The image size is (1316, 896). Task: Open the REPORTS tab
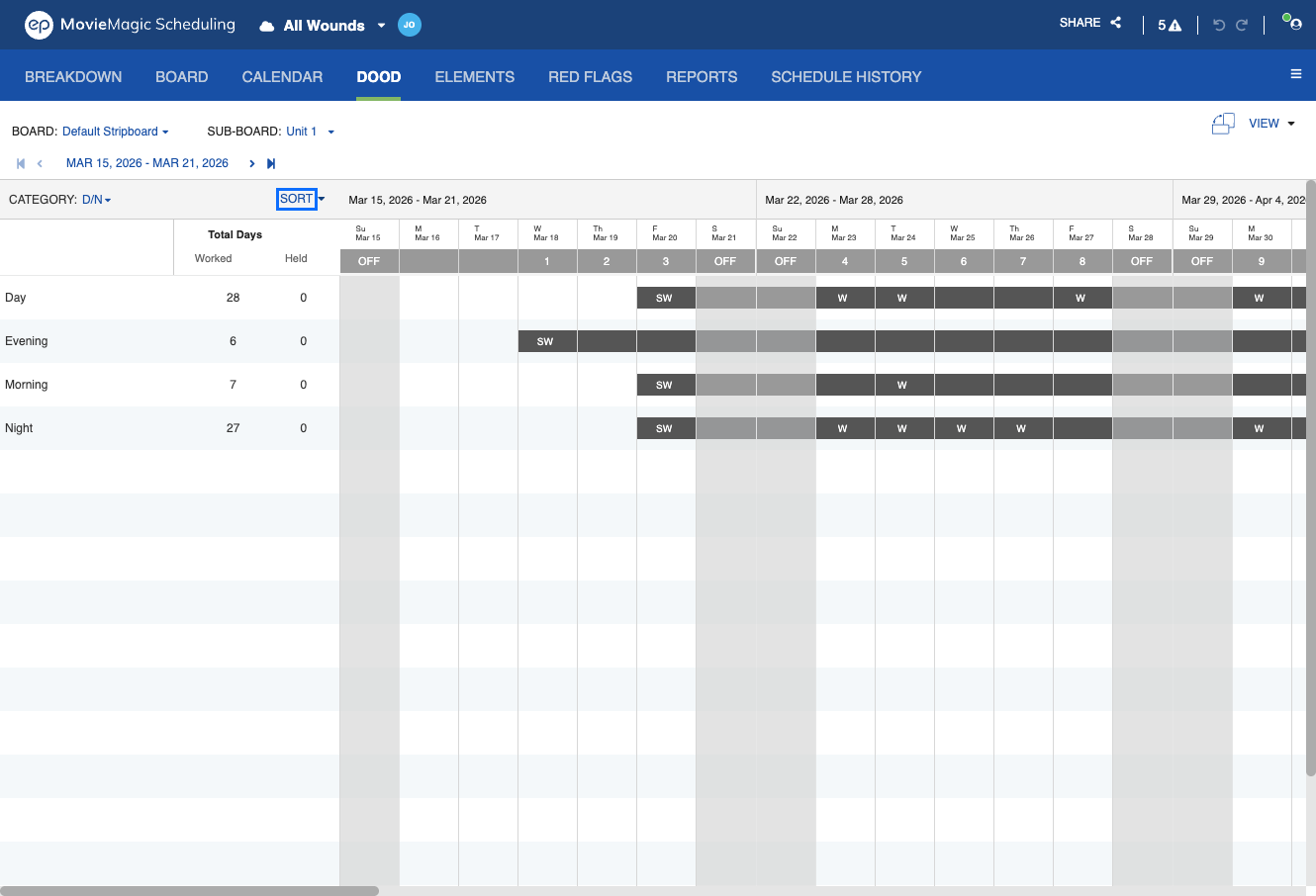coord(702,77)
